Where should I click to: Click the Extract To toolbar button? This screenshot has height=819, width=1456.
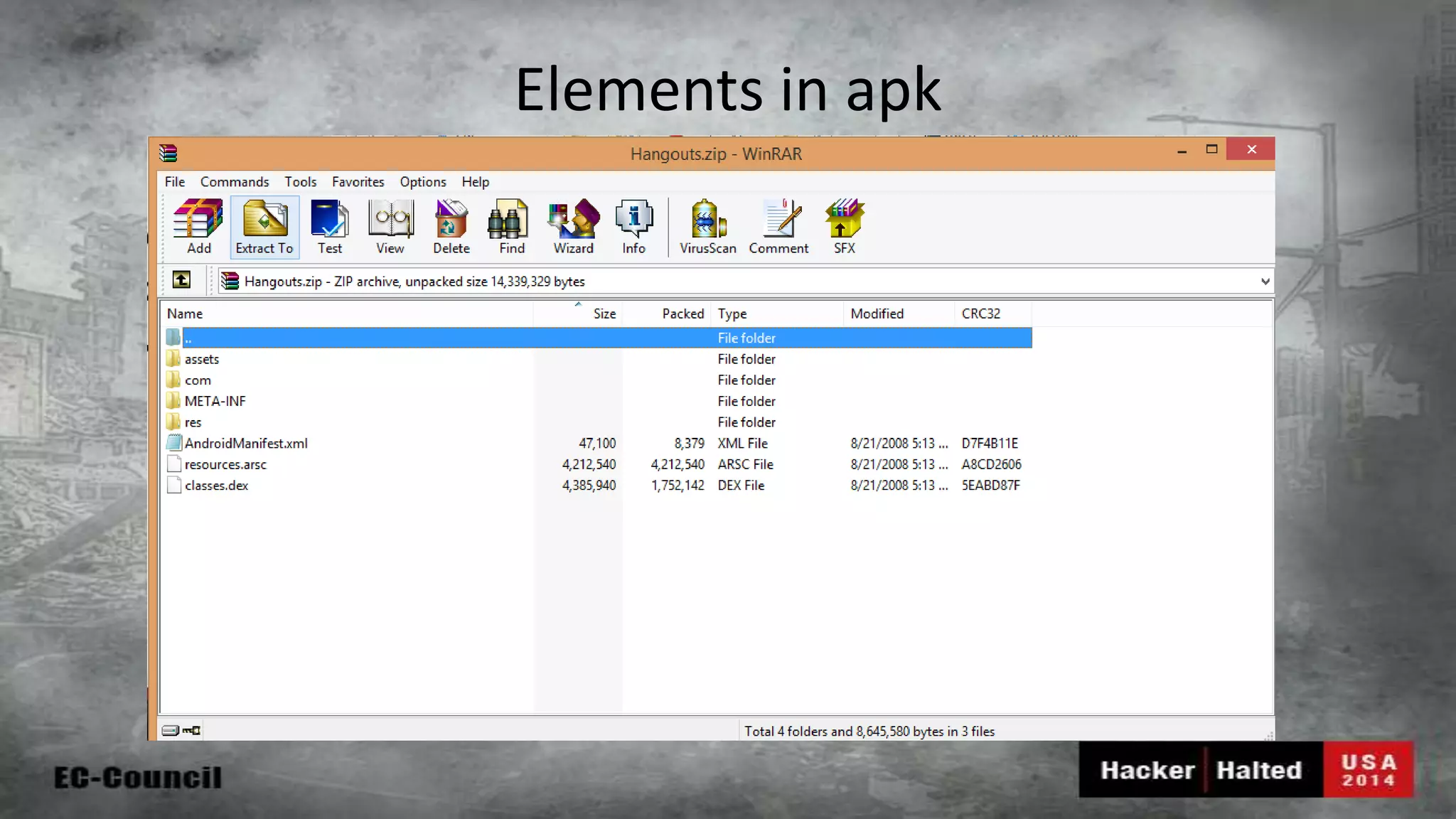pos(264,226)
